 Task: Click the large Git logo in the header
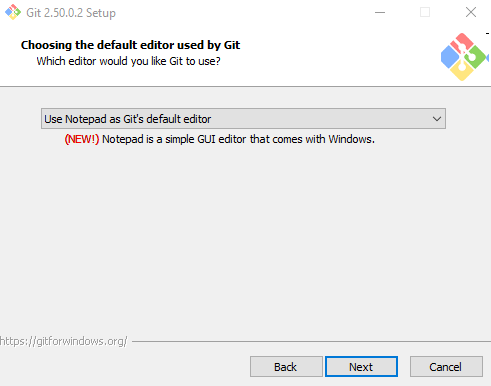[464, 57]
